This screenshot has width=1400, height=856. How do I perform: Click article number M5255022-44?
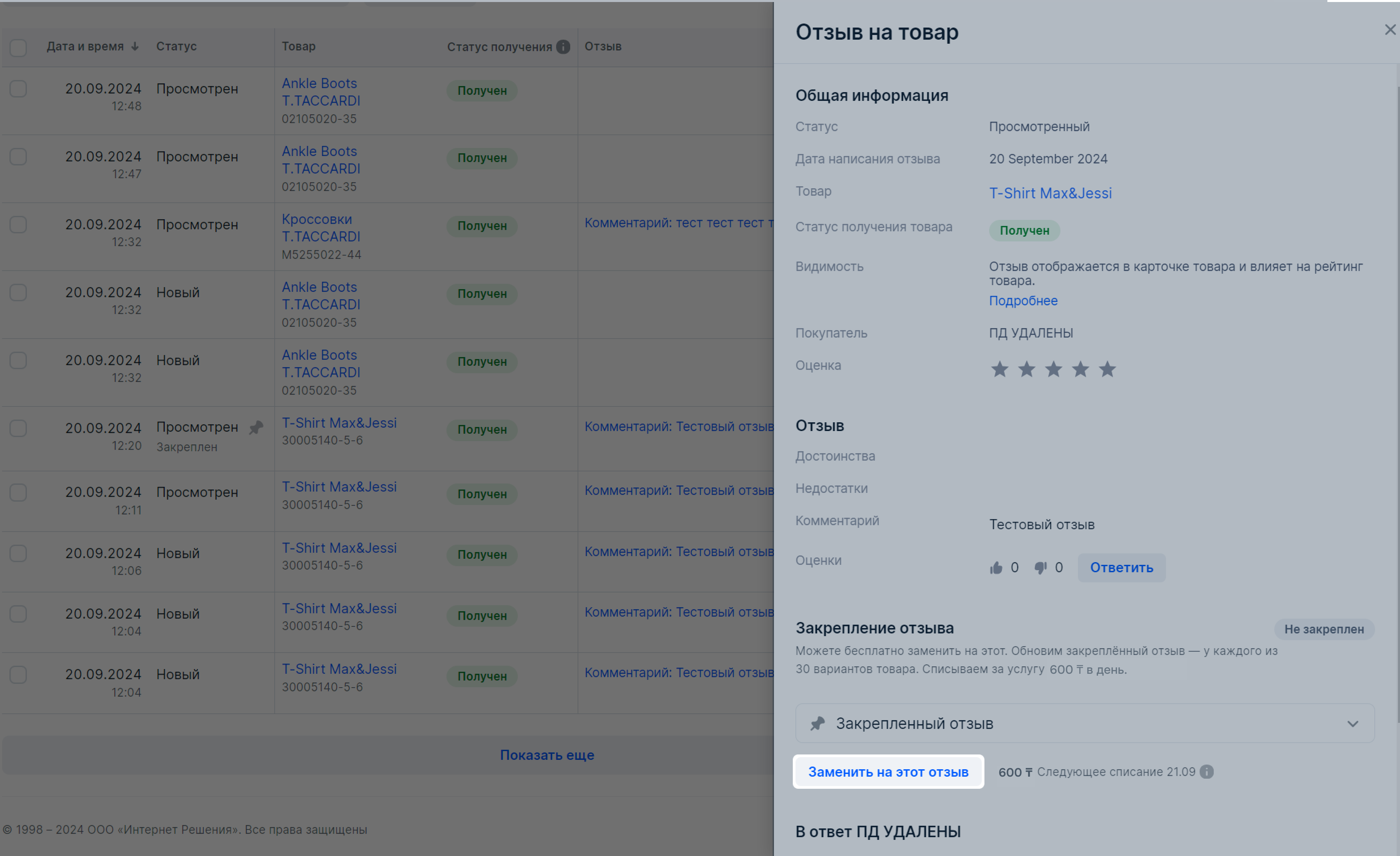[321, 255]
